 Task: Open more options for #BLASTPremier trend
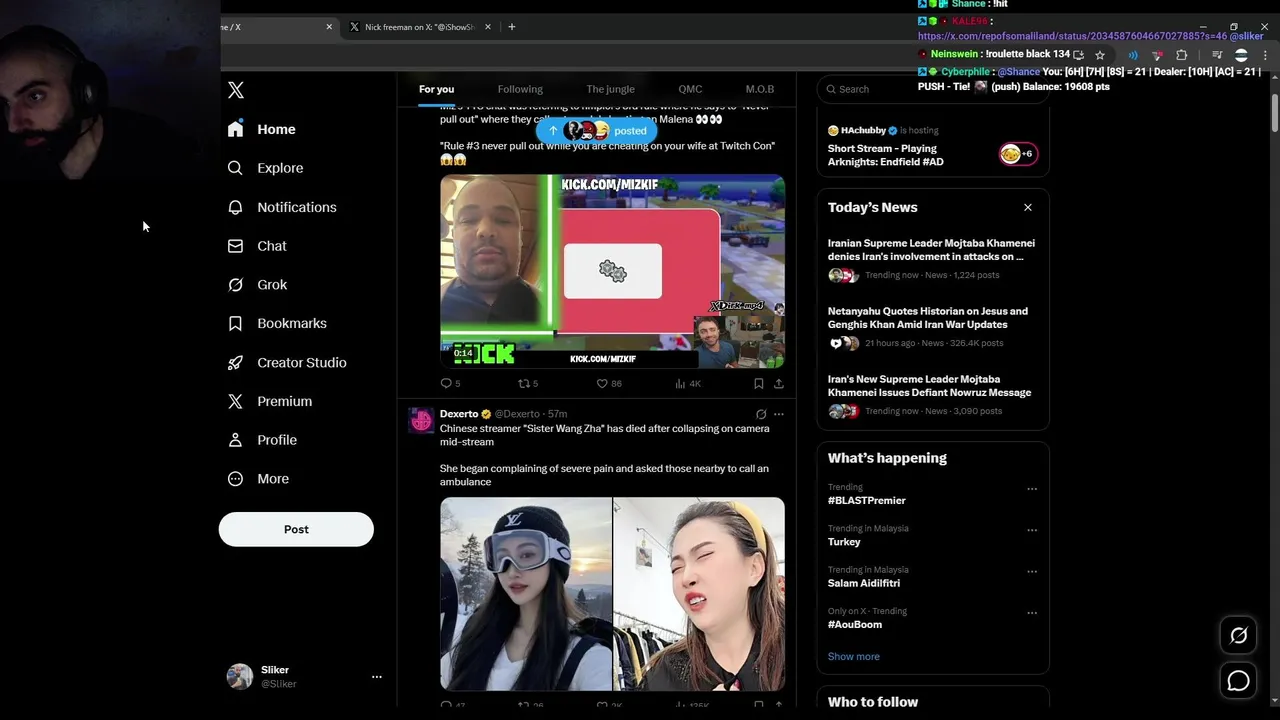coord(1032,489)
